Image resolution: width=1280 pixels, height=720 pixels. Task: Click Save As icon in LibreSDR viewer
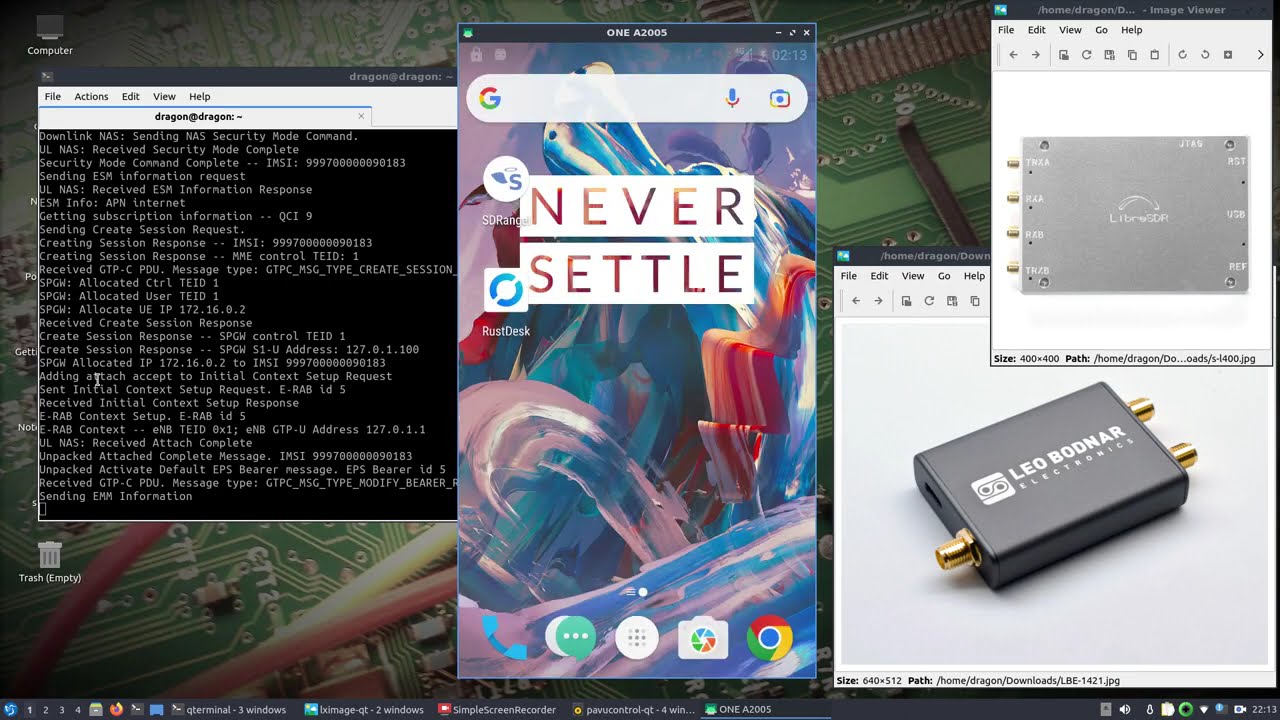click(x=1109, y=55)
